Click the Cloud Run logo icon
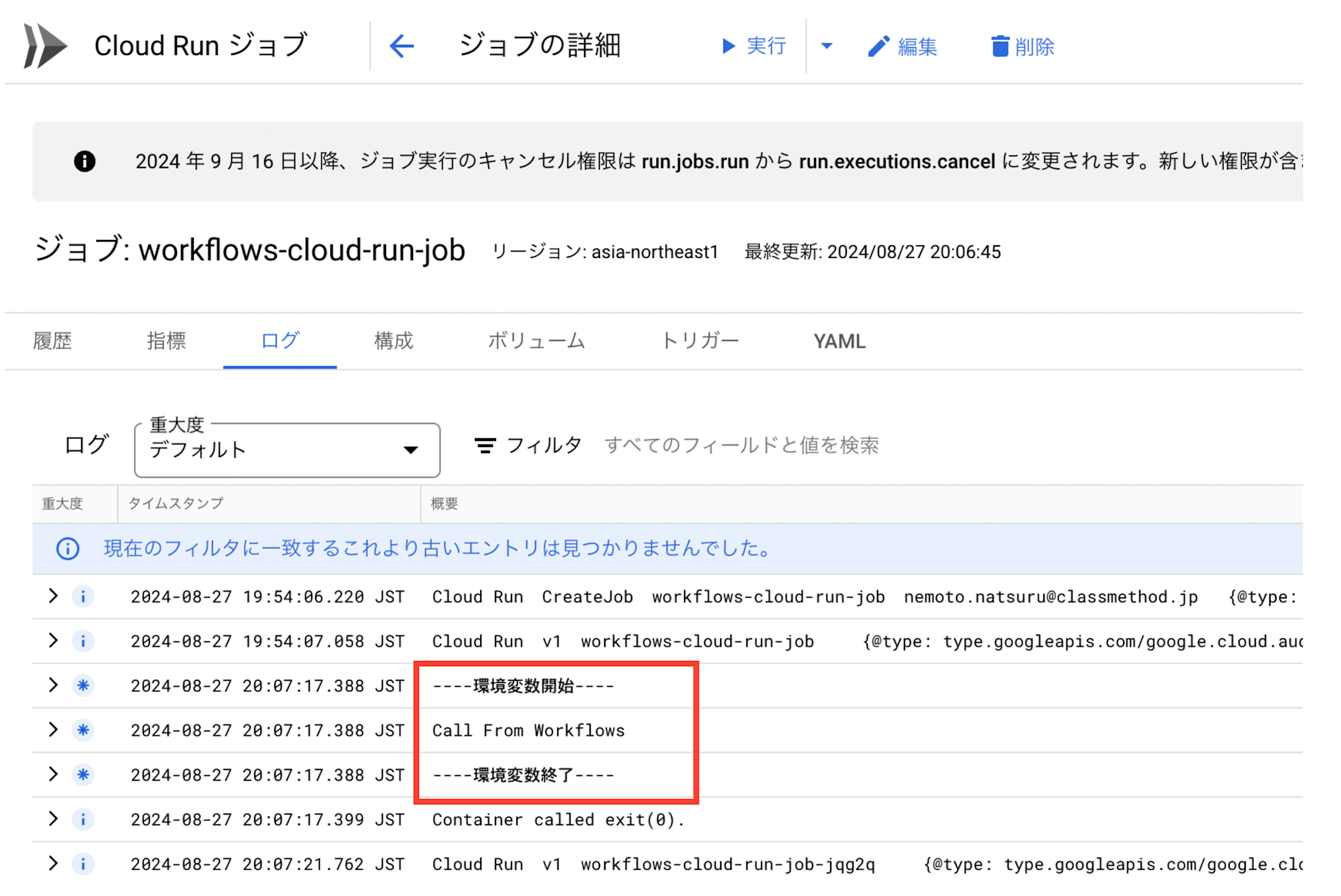This screenshot has width=1341, height=896. pyautogui.click(x=45, y=46)
